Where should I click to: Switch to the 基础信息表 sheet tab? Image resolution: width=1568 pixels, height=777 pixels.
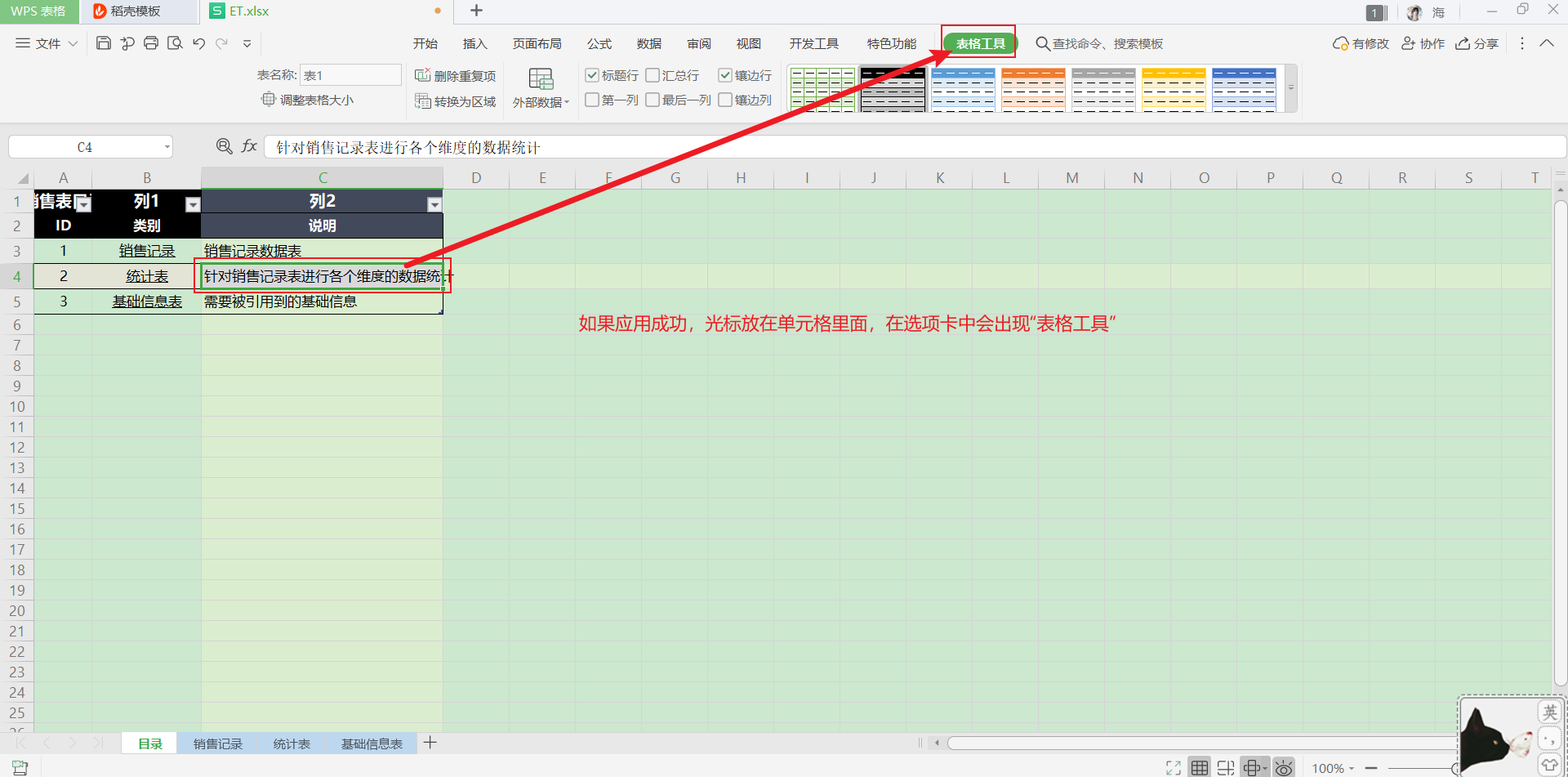[x=372, y=744]
